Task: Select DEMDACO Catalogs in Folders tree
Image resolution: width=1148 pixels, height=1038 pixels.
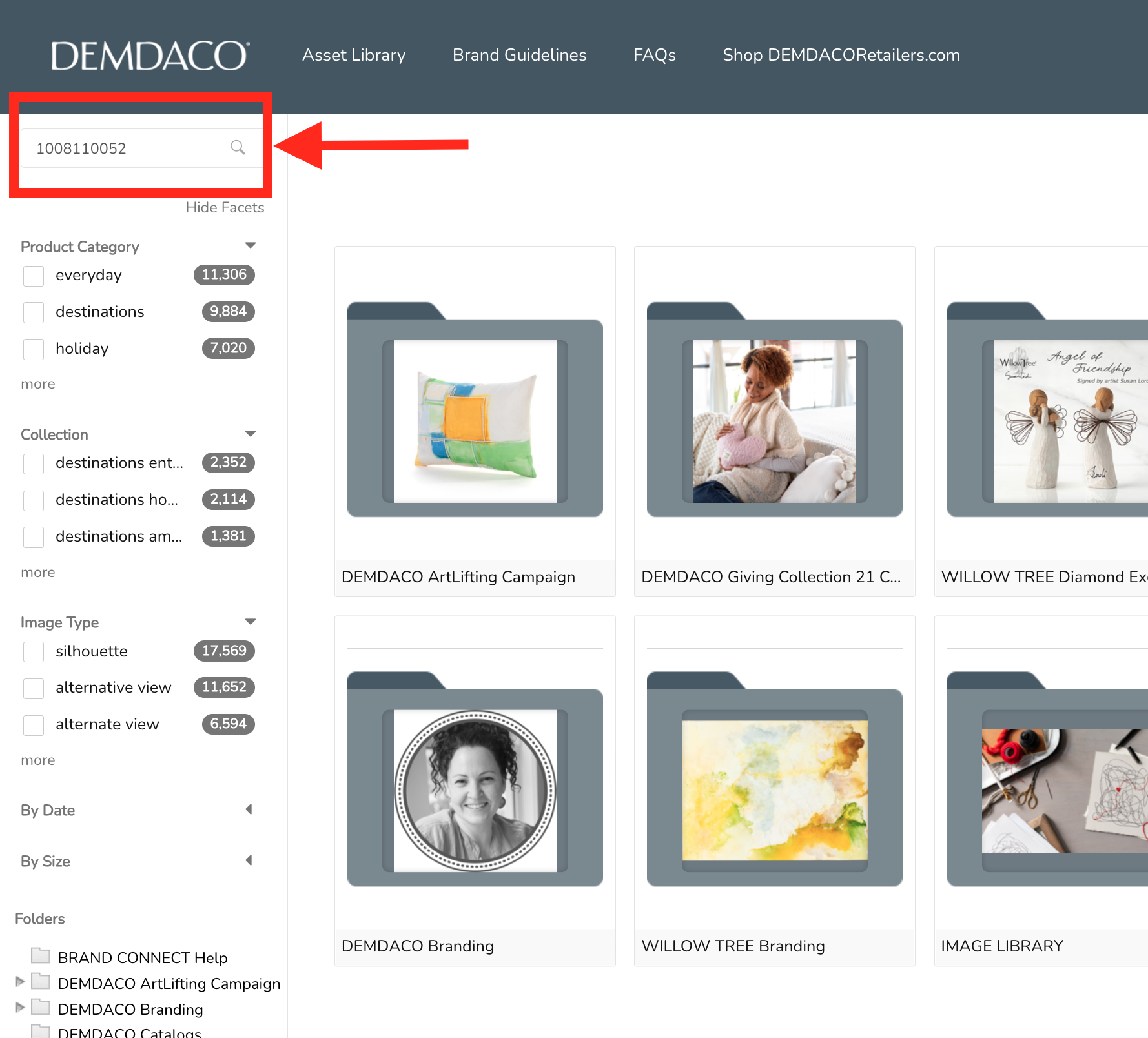Action: point(130,1032)
